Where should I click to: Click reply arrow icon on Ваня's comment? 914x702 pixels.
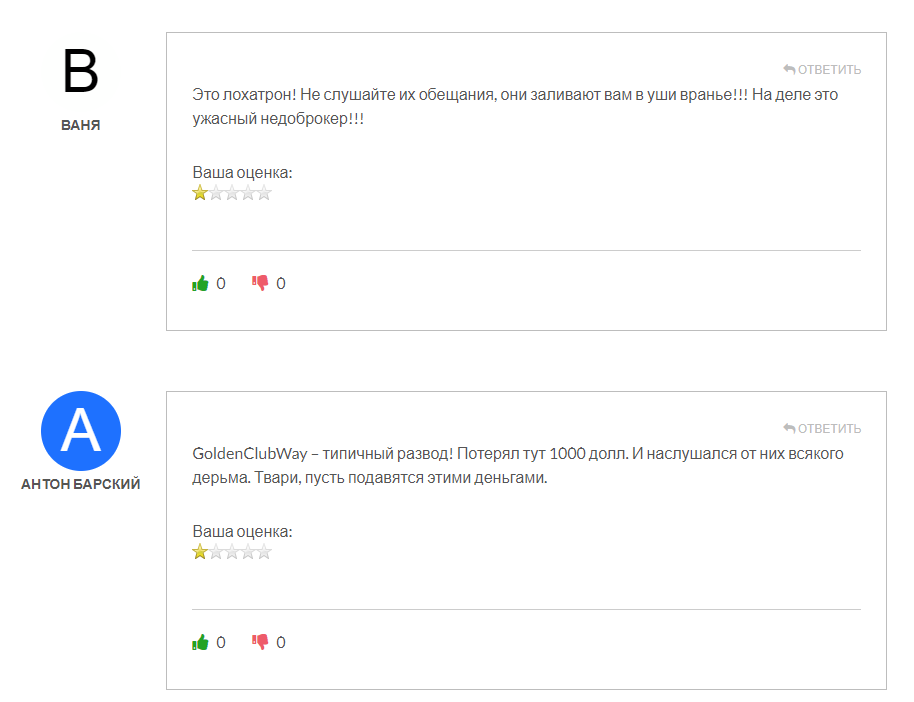point(789,69)
